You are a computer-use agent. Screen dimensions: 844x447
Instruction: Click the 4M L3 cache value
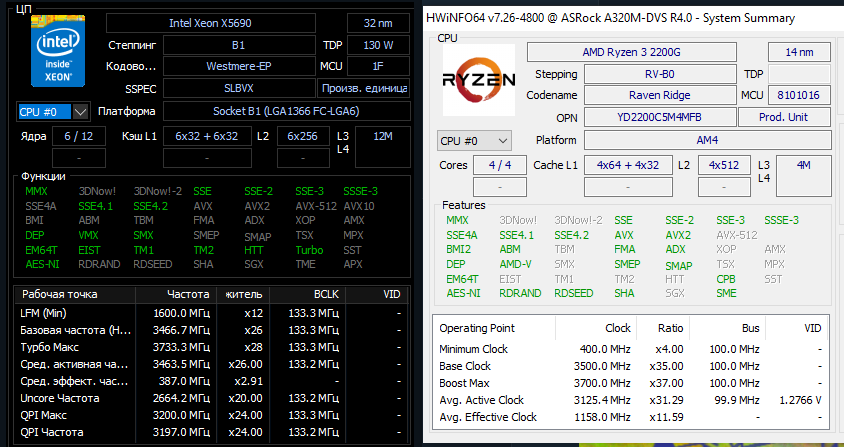804,176
